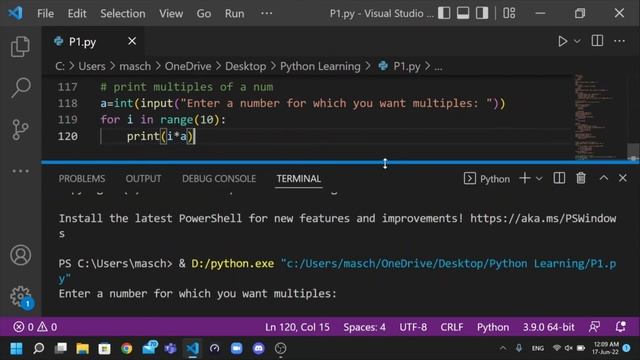
Task: Click the feedback icon in status bar
Action: pyautogui.click(x=595, y=327)
